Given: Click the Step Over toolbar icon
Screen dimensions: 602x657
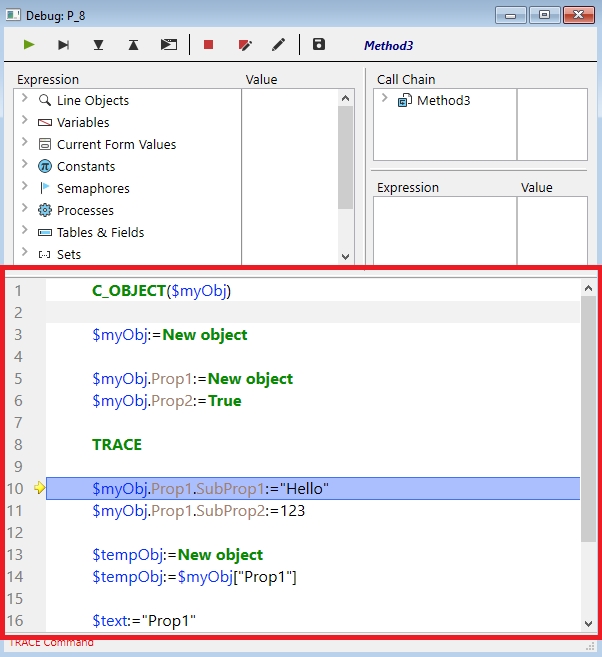Looking at the screenshot, I should coord(64,45).
